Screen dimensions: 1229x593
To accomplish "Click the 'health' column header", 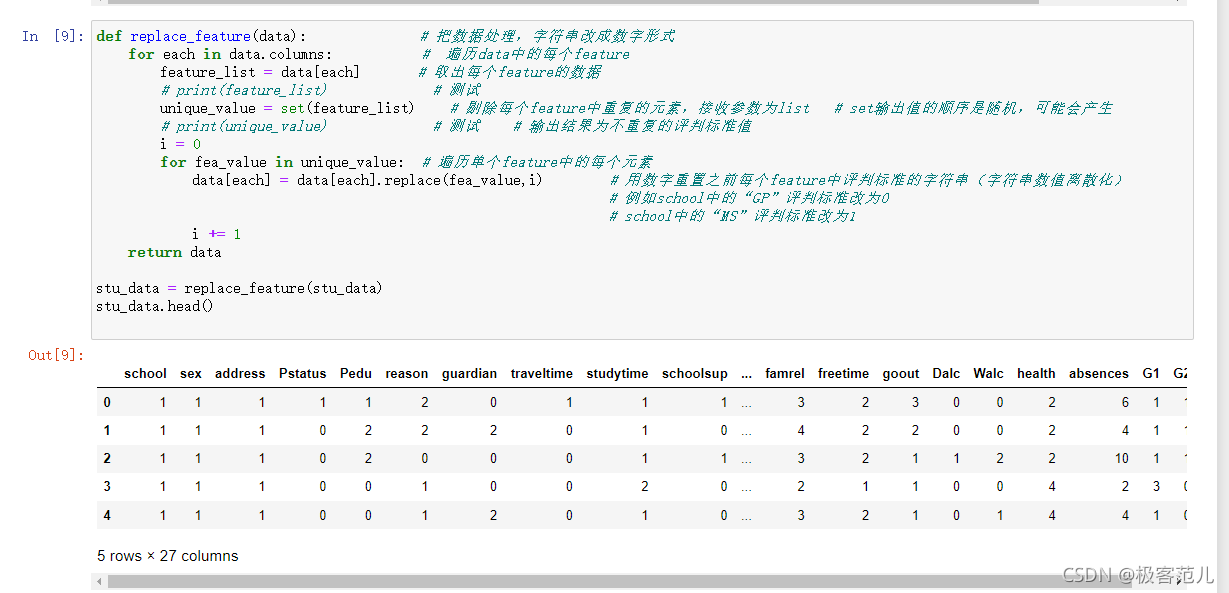I will [1036, 373].
